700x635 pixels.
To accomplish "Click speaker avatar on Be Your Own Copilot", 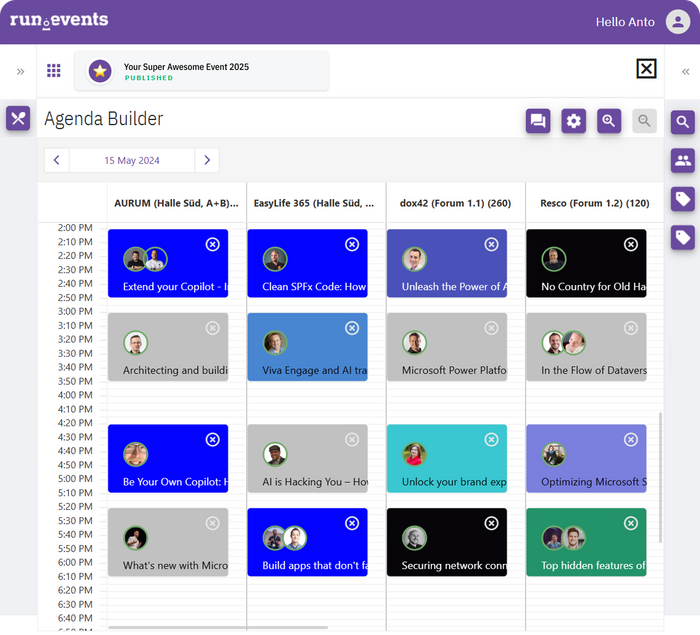I will [x=135, y=454].
